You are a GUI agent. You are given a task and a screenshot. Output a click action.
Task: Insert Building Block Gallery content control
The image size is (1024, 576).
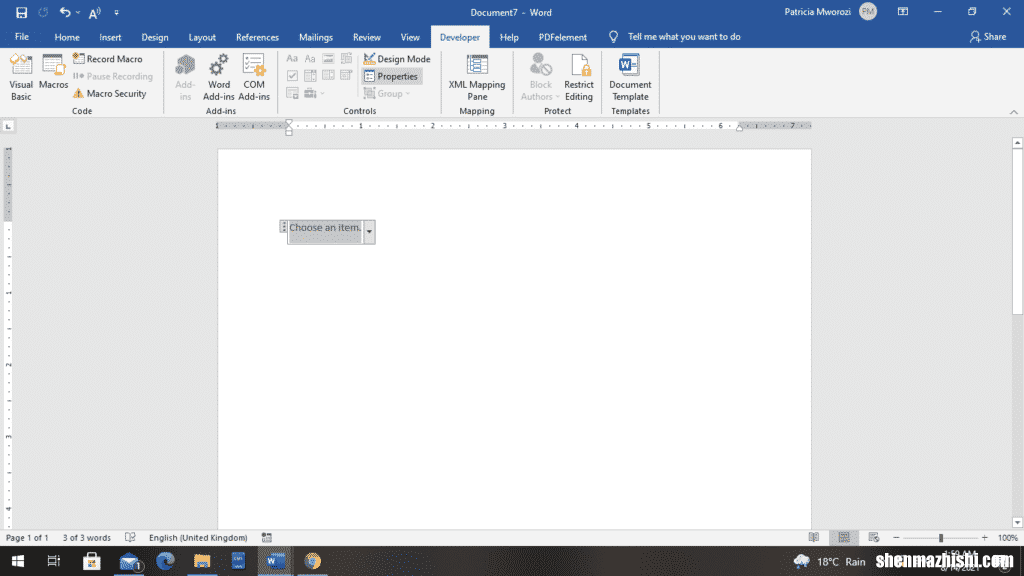347,59
